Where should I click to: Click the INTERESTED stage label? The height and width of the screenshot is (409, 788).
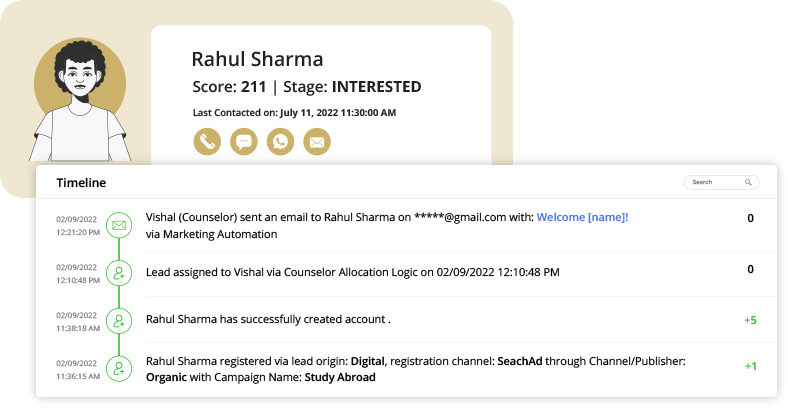coord(376,87)
